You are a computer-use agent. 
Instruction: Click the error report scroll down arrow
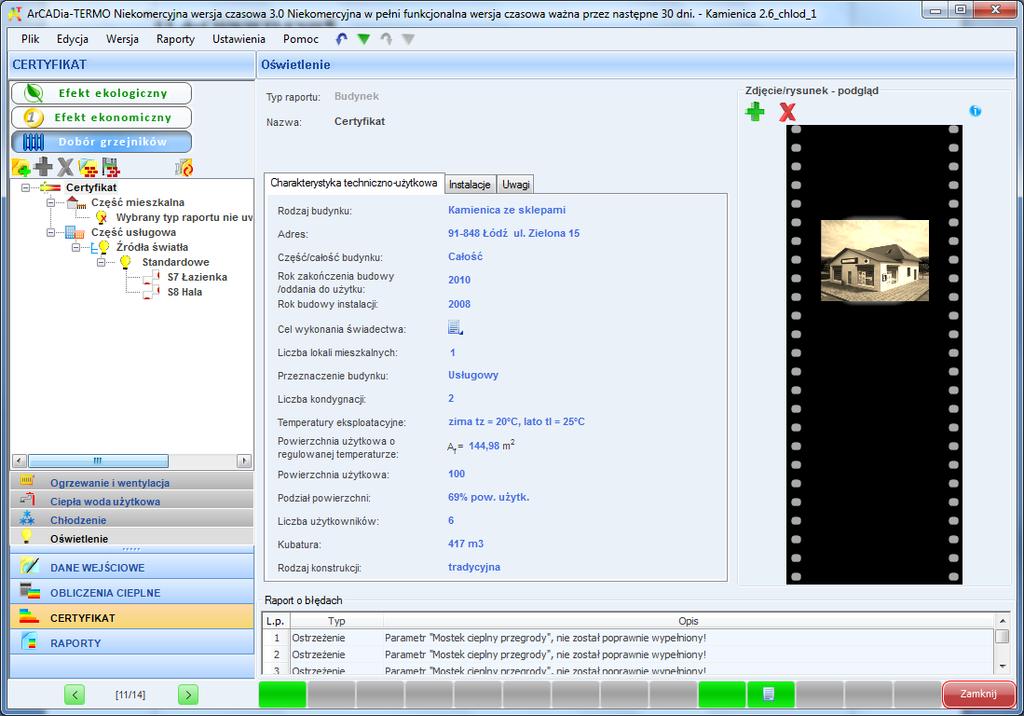pyautogui.click(x=1002, y=666)
